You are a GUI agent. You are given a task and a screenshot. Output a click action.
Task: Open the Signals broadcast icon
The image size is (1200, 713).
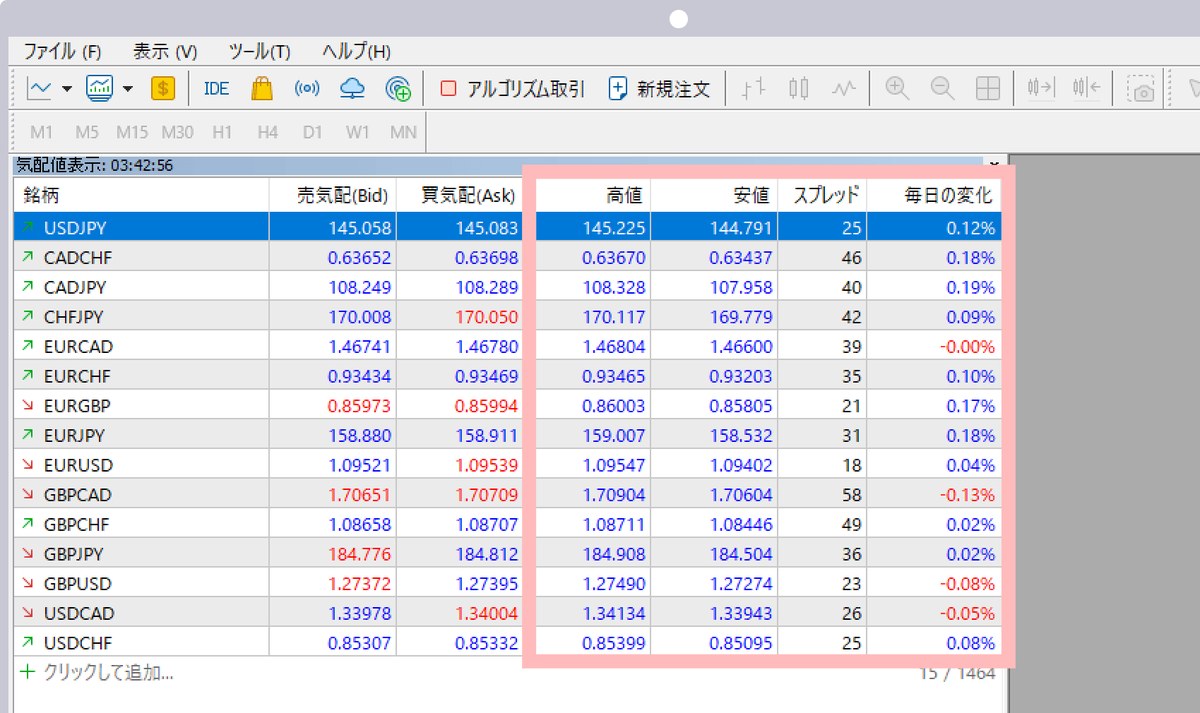307,88
